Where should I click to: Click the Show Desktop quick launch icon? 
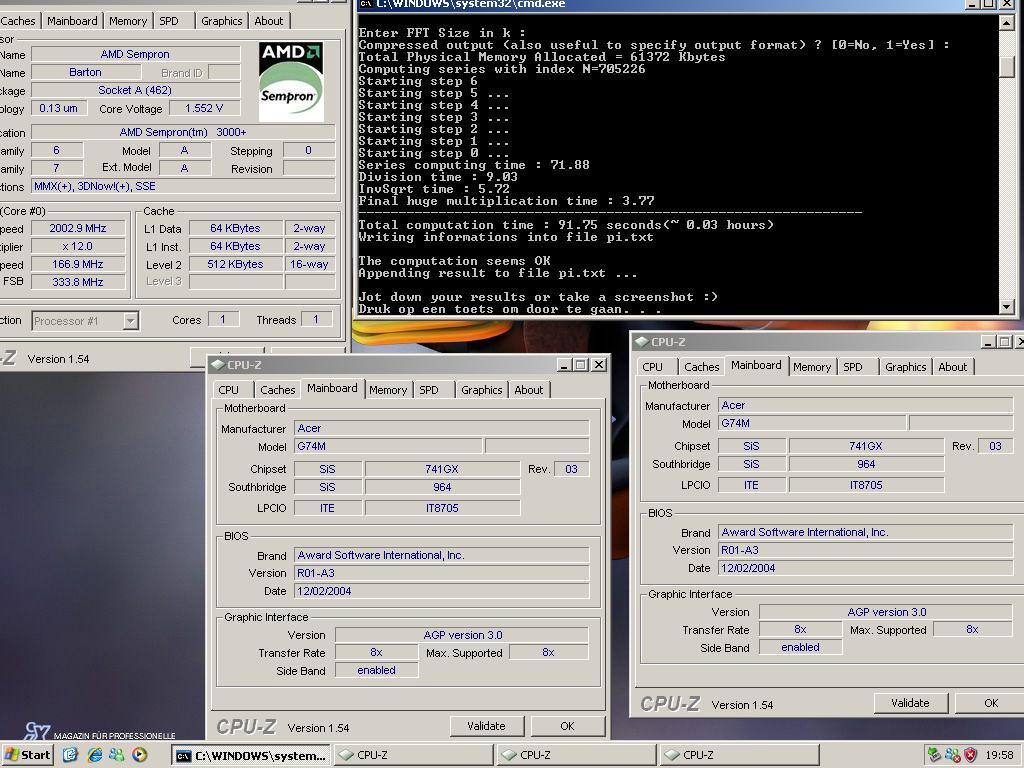coord(71,755)
